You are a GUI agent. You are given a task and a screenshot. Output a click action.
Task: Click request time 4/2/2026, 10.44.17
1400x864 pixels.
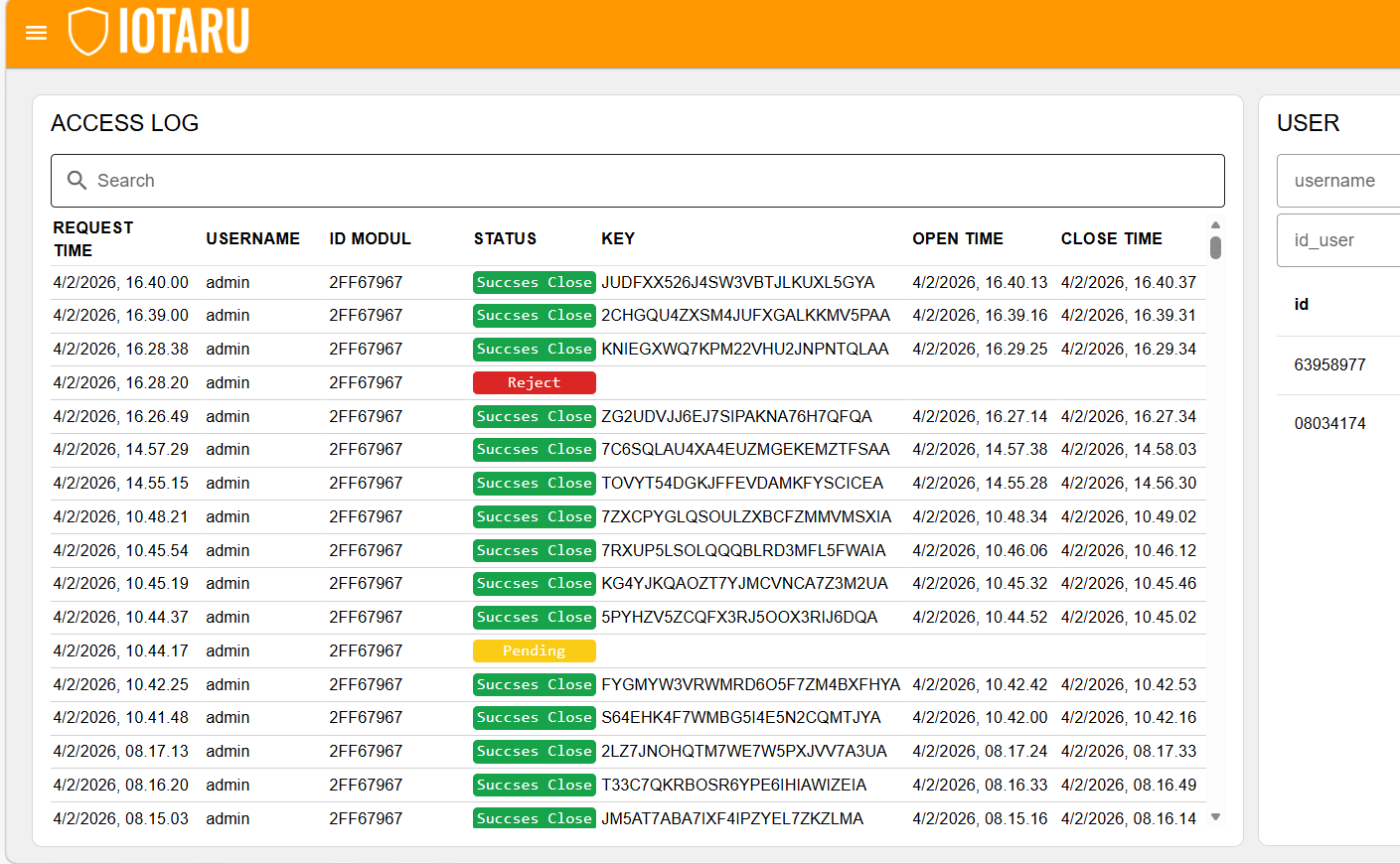[x=120, y=650]
